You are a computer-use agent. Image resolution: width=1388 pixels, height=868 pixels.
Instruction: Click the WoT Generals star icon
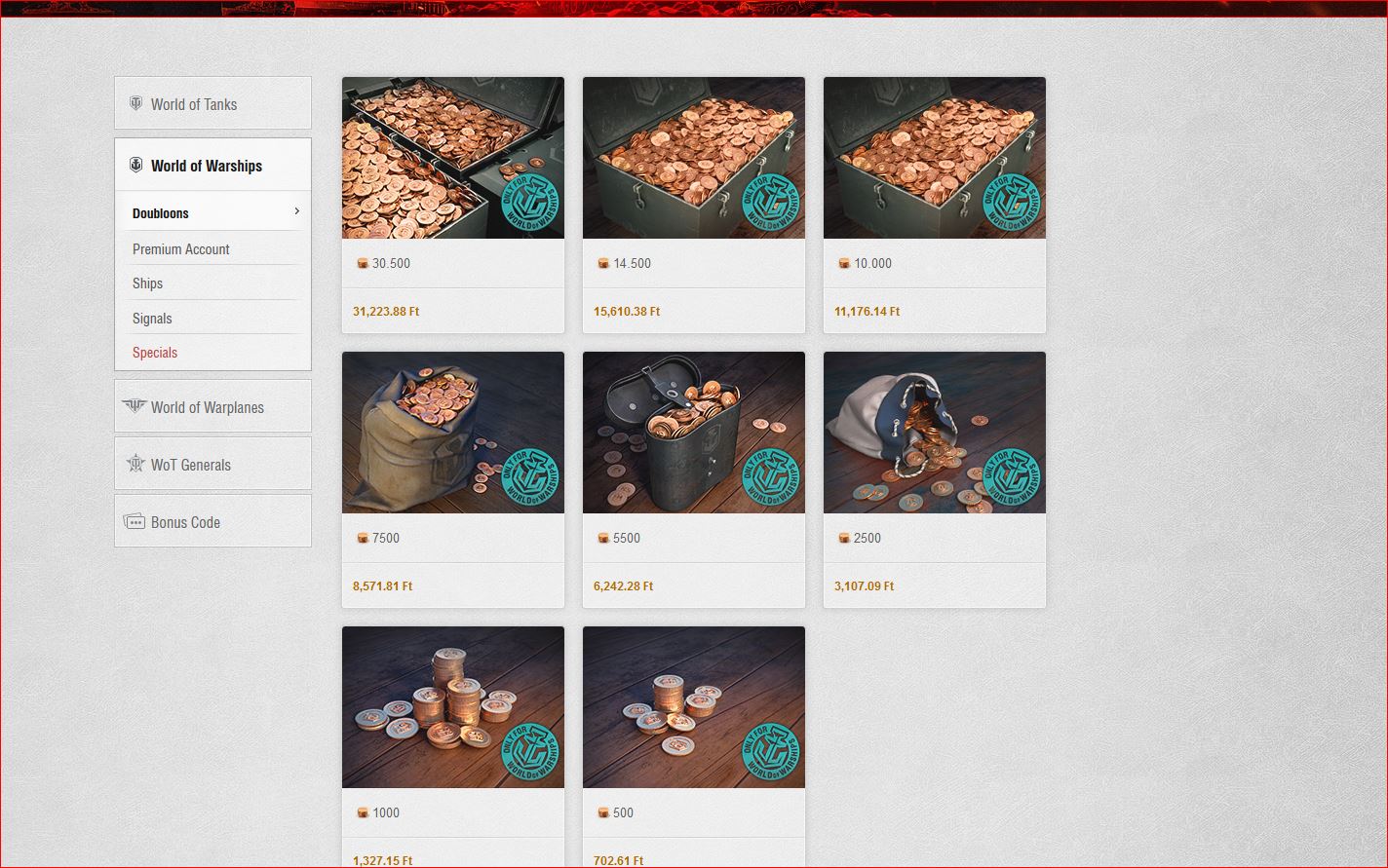click(x=135, y=464)
